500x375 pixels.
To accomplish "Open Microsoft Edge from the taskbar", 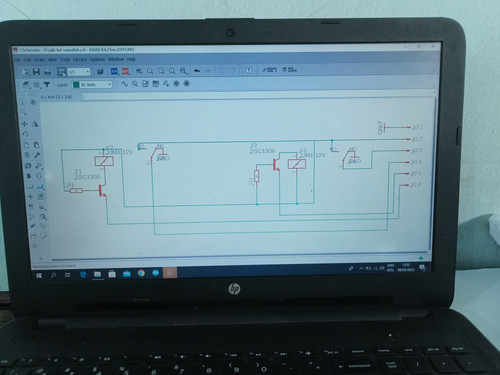I will 83,275.
